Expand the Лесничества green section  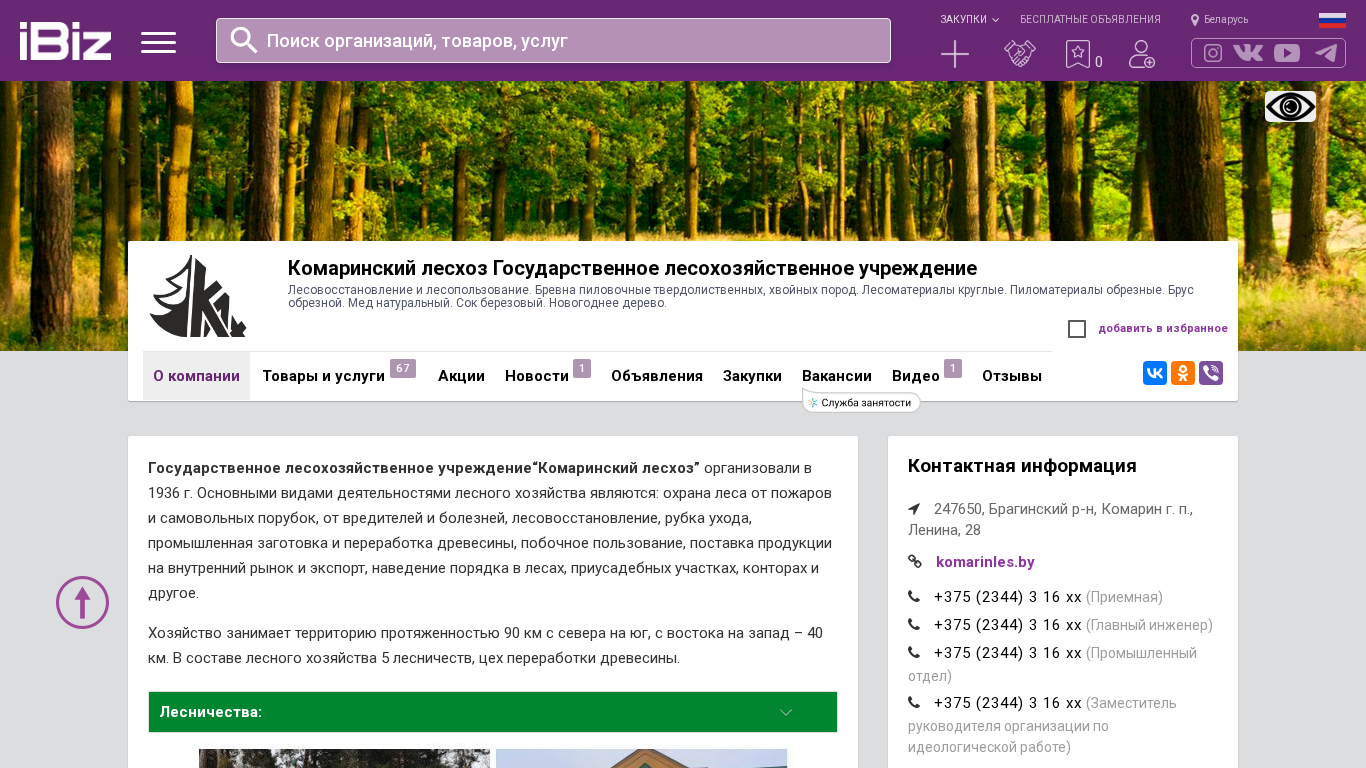[493, 712]
